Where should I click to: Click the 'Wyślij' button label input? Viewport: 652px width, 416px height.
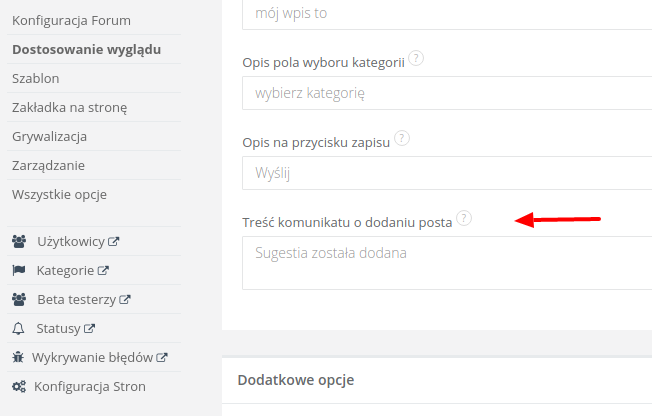pos(446,173)
